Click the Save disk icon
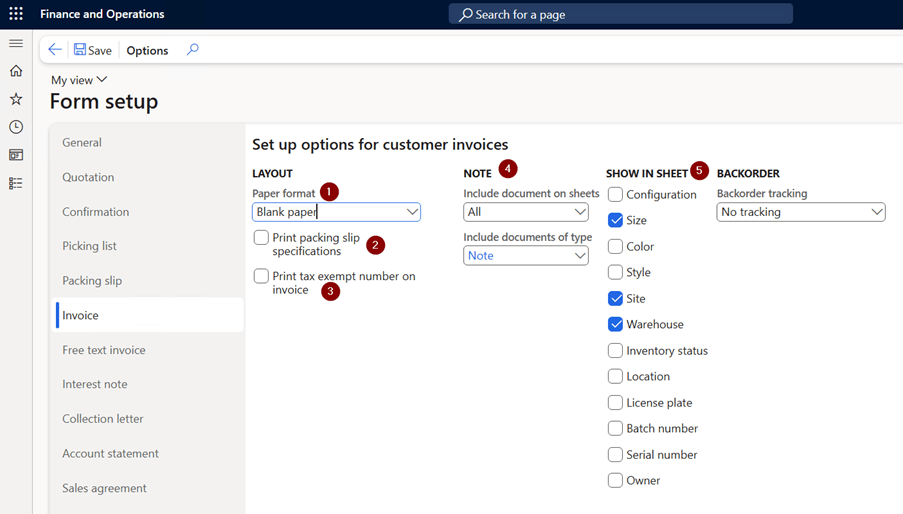903x514 pixels. point(80,50)
